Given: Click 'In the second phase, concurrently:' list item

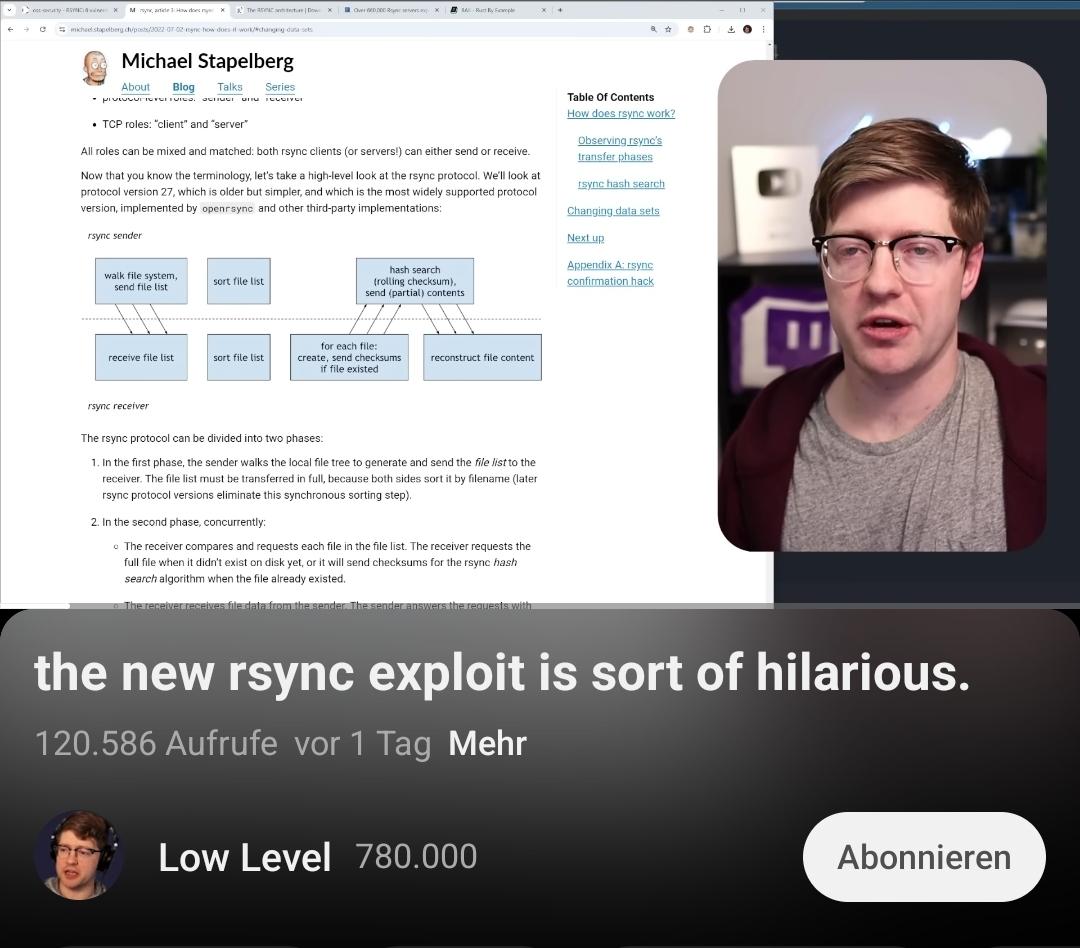Looking at the screenshot, I should 183,522.
